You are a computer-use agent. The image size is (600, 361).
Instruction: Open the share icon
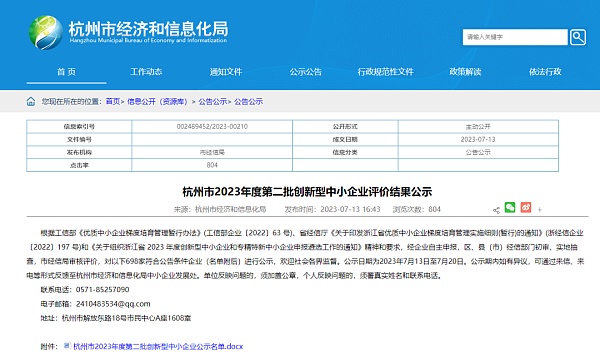pyautogui.click(x=496, y=210)
